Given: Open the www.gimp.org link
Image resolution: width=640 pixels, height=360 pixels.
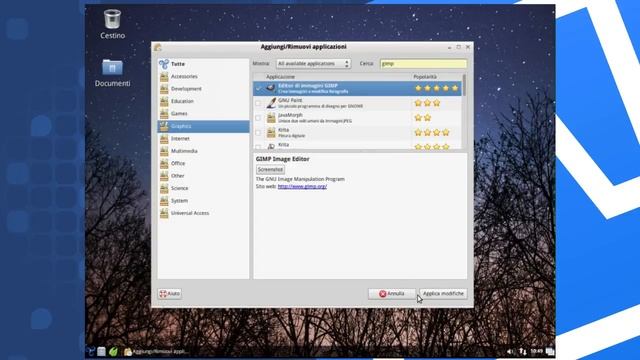Looking at the screenshot, I should point(302,187).
